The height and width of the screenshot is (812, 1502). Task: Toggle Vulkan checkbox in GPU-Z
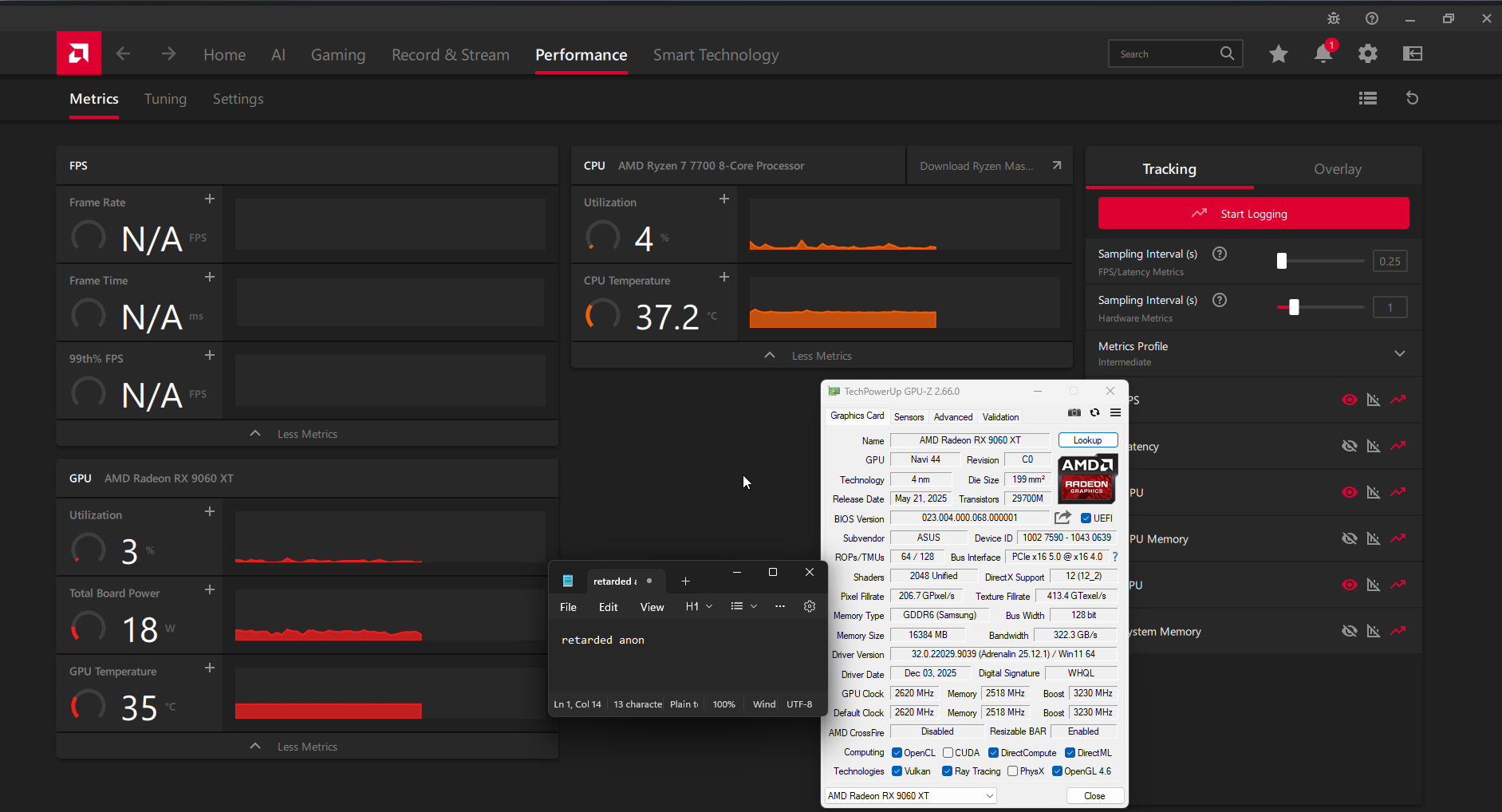[x=897, y=771]
